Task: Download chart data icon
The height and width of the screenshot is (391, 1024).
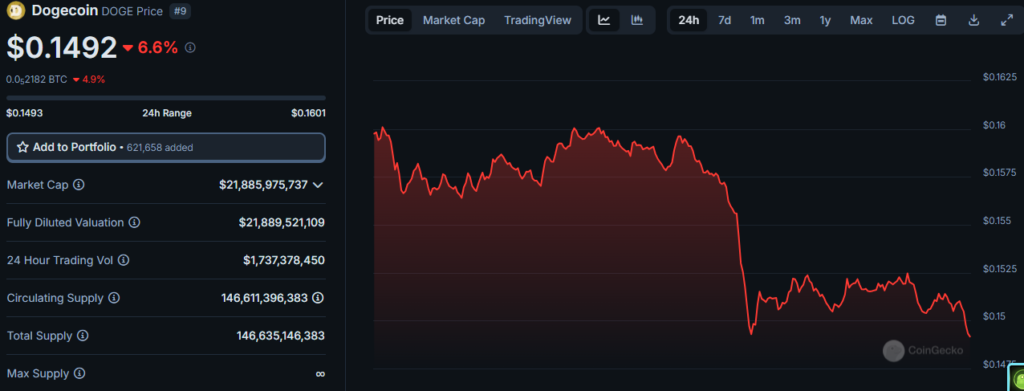Action: (x=973, y=20)
